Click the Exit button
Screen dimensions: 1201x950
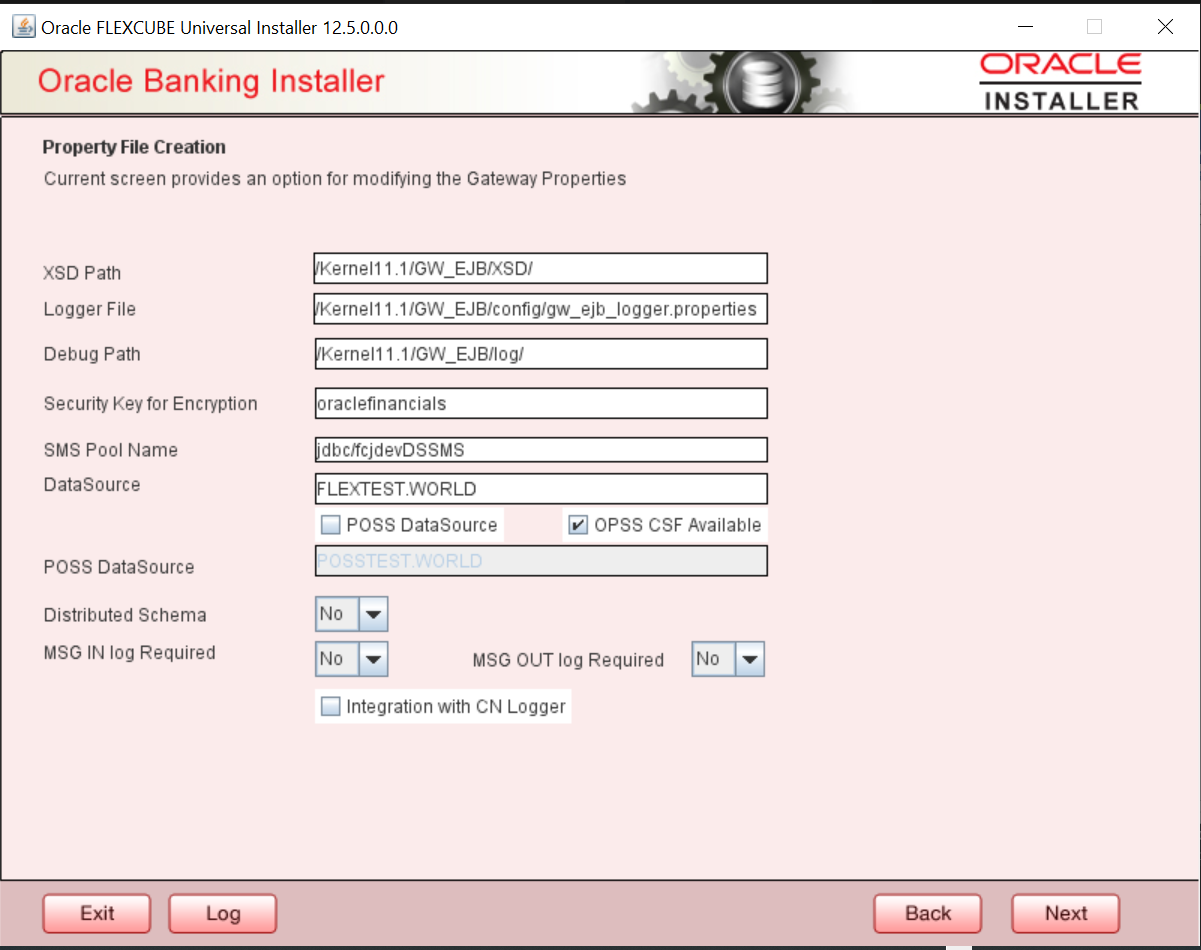[x=97, y=913]
